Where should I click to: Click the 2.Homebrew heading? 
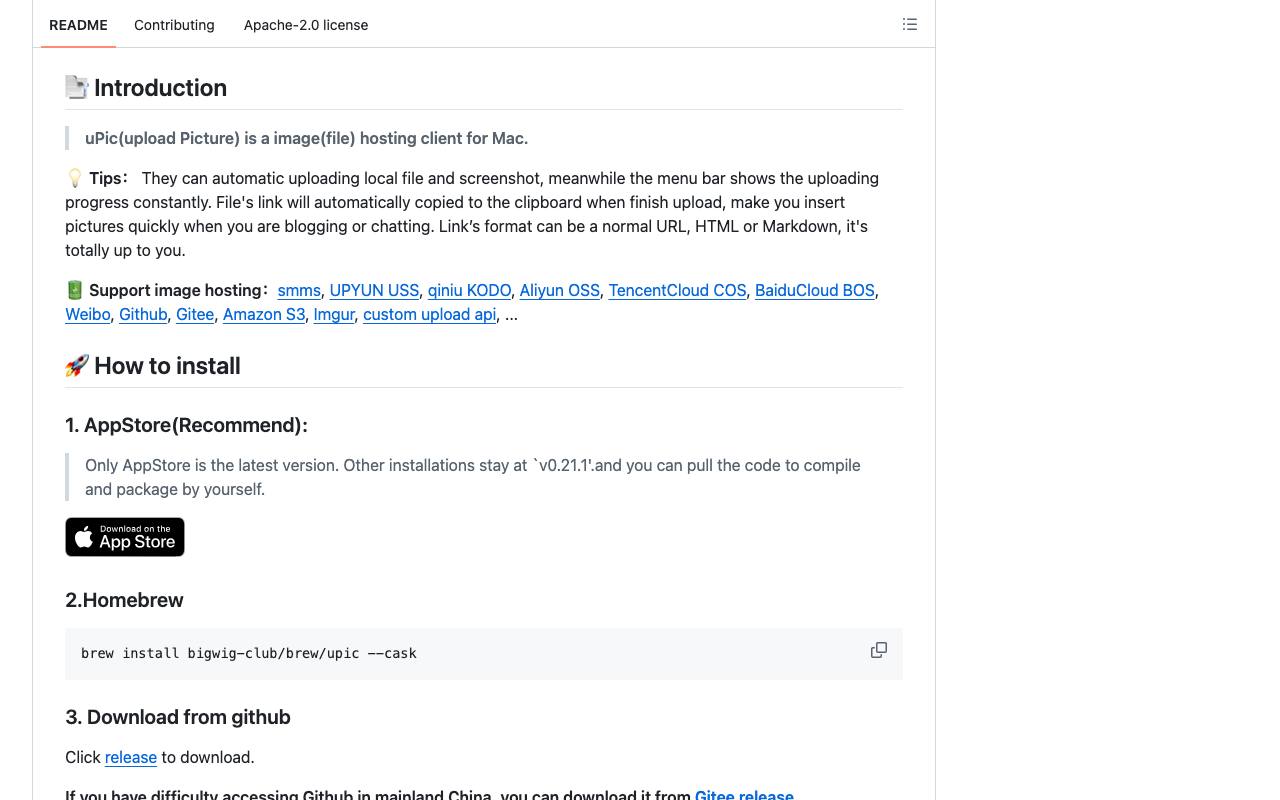(124, 600)
